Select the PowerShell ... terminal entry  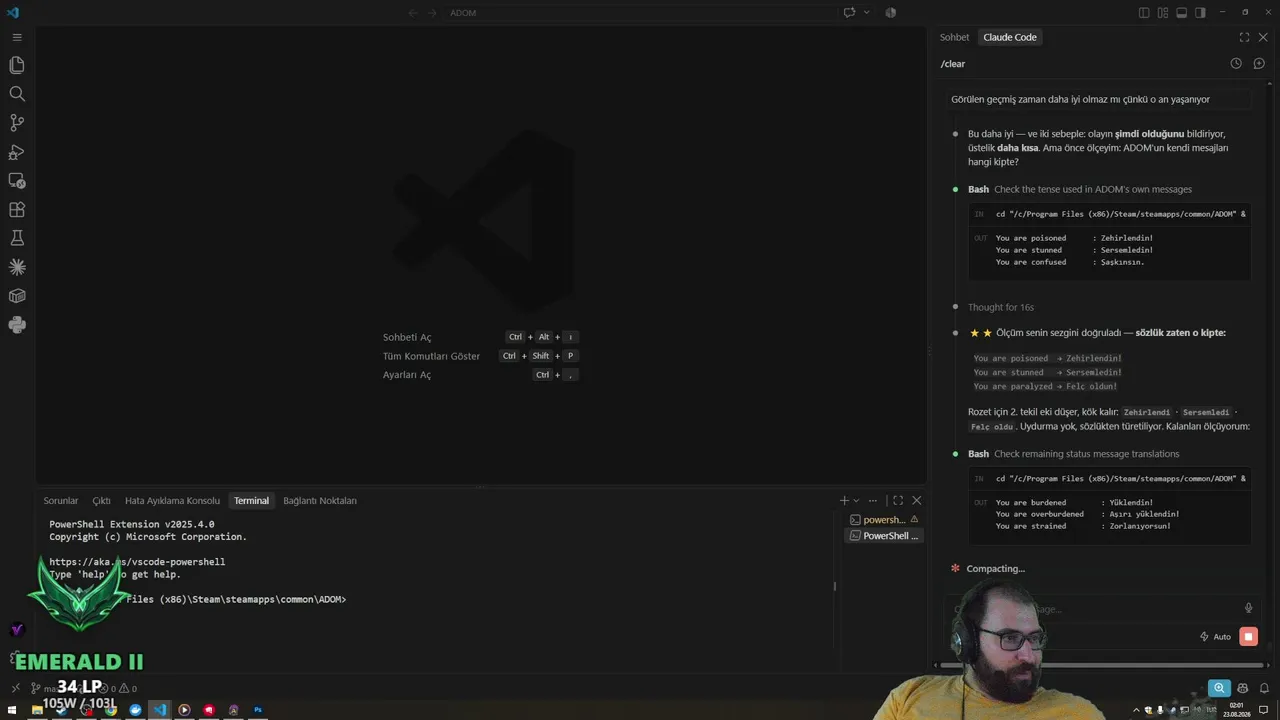884,536
